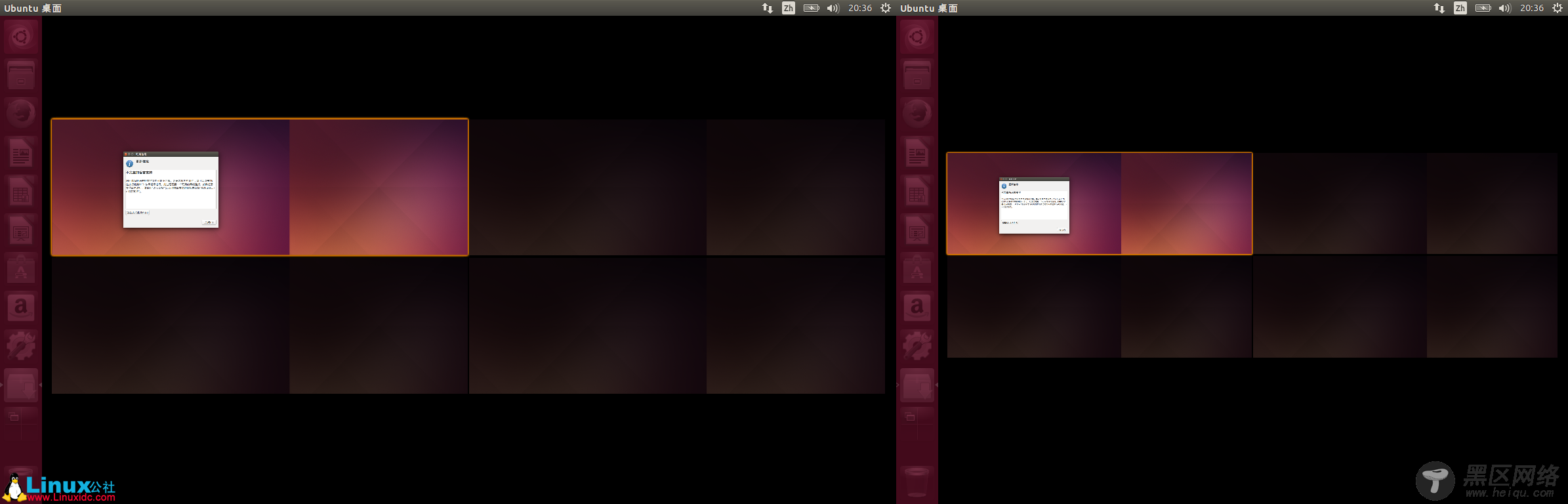Click the Amazon icon in the right screen launcher
1568x504 pixels.
(917, 307)
